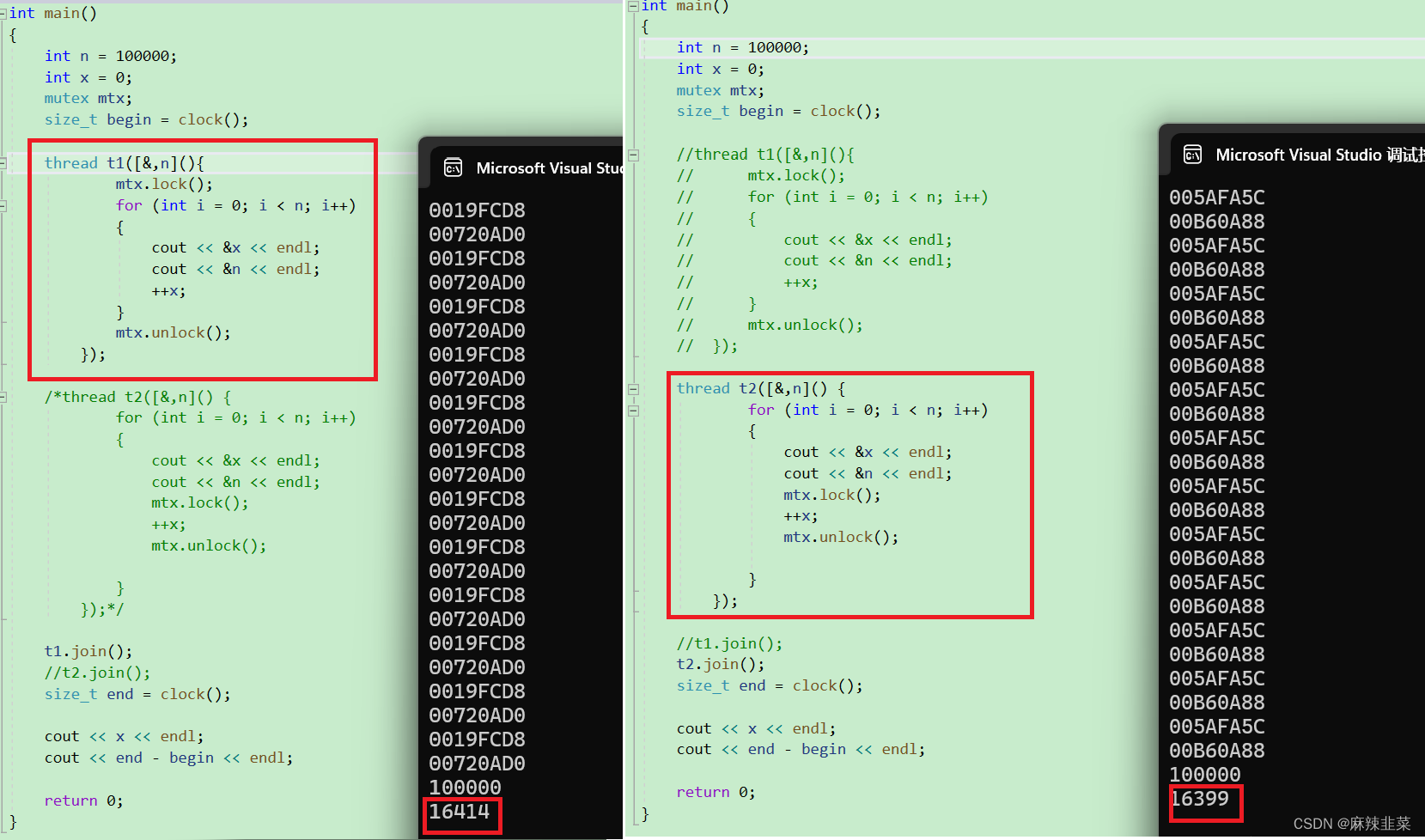Viewport: 1425px width, 840px height.
Task: Click 'size_t end = clock();' in left editor
Action: coord(137,694)
